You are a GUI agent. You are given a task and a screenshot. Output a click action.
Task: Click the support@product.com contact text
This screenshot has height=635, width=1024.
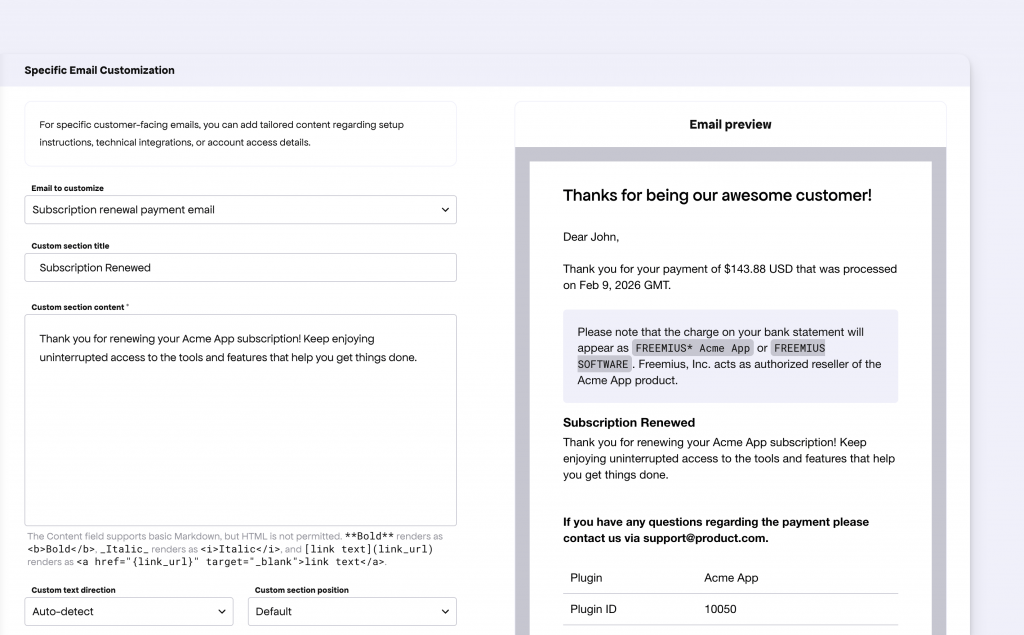704,538
